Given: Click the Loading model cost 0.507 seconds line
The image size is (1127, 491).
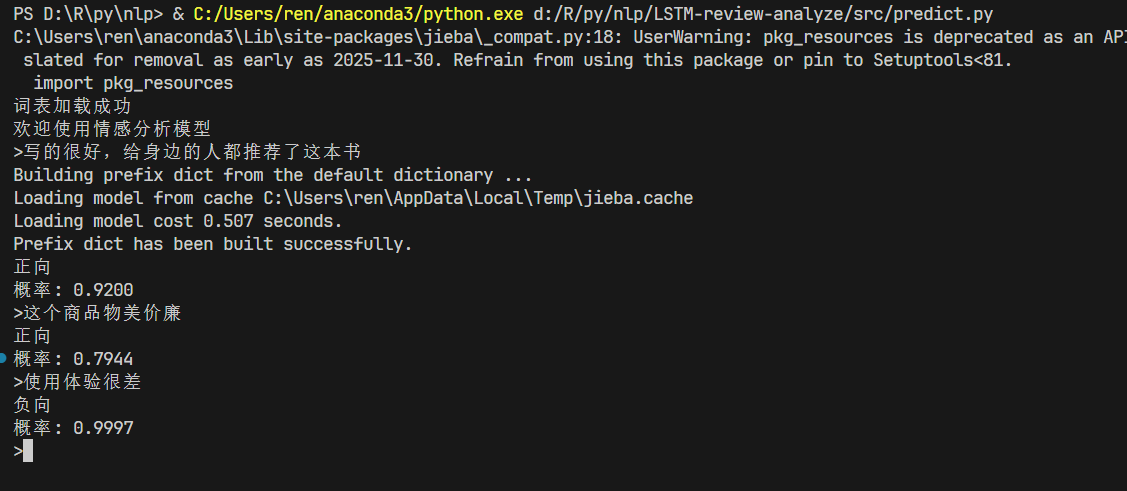Looking at the screenshot, I should coord(177,221).
